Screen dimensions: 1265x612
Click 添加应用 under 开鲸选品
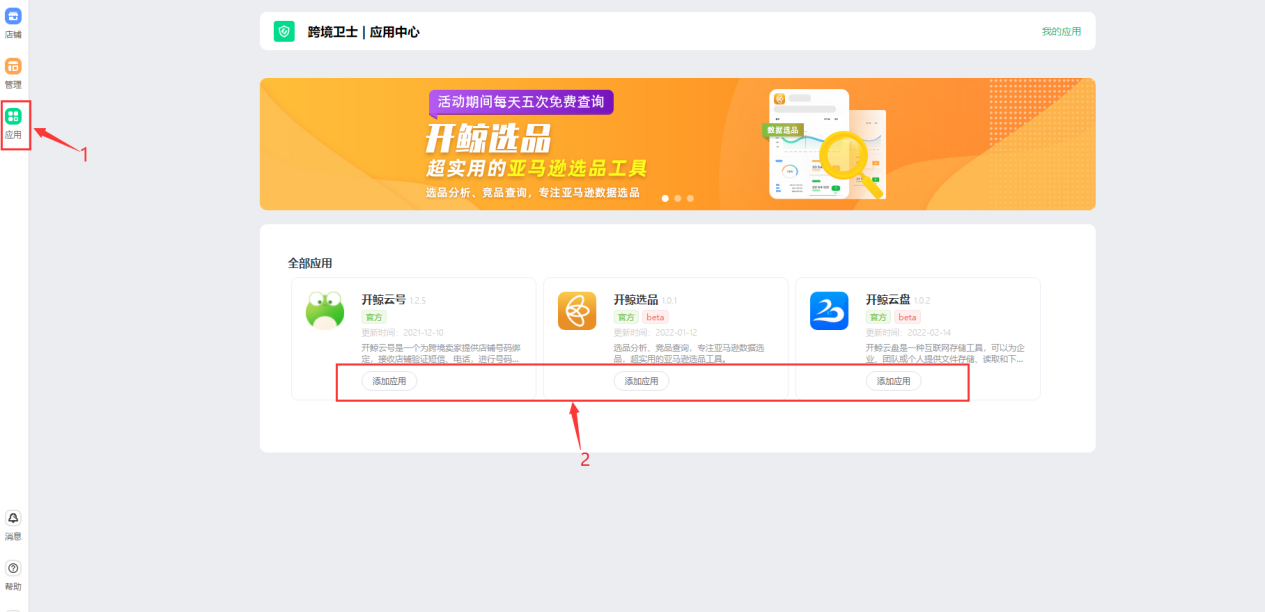641,381
